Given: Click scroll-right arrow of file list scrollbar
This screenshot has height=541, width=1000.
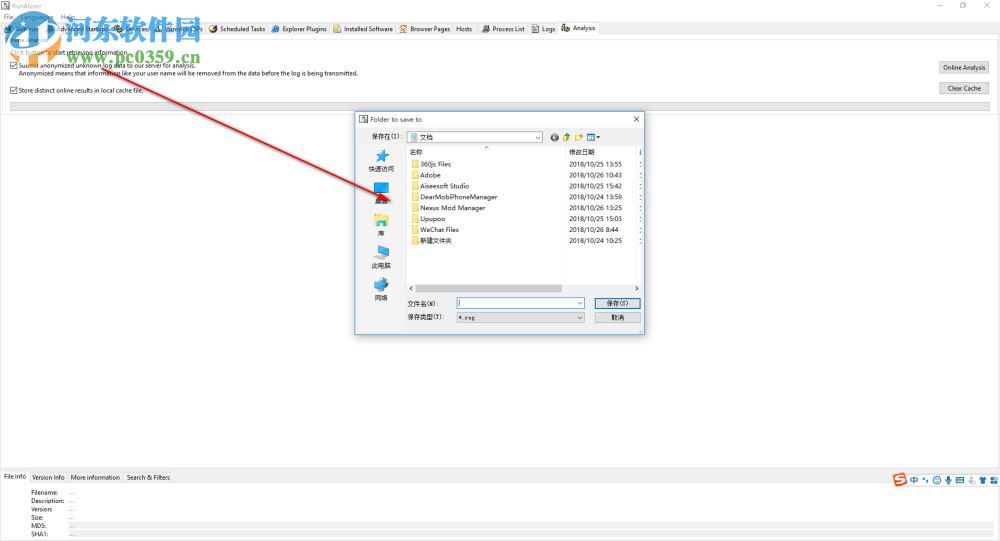Looking at the screenshot, I should [636, 288].
